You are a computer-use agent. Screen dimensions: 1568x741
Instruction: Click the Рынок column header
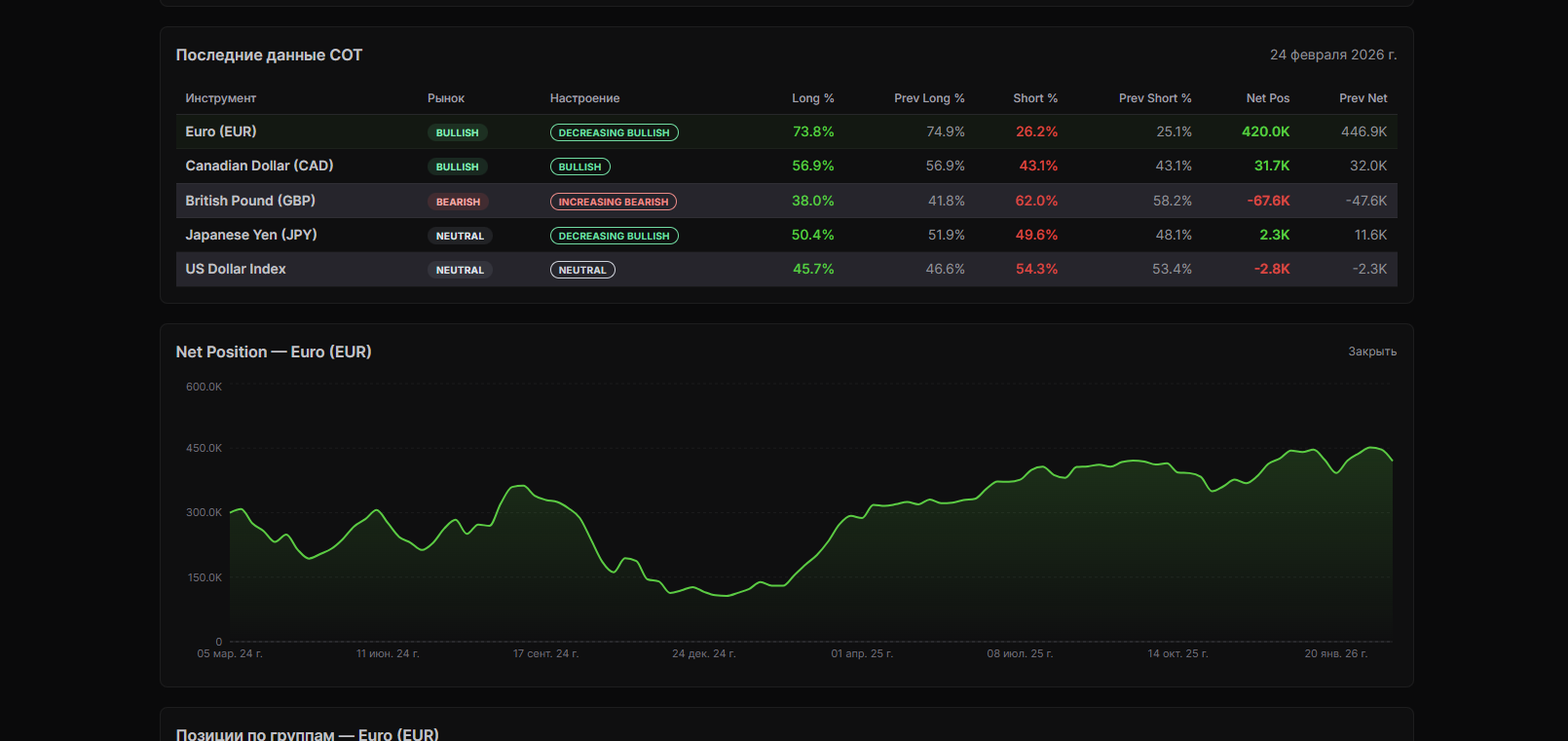(446, 98)
